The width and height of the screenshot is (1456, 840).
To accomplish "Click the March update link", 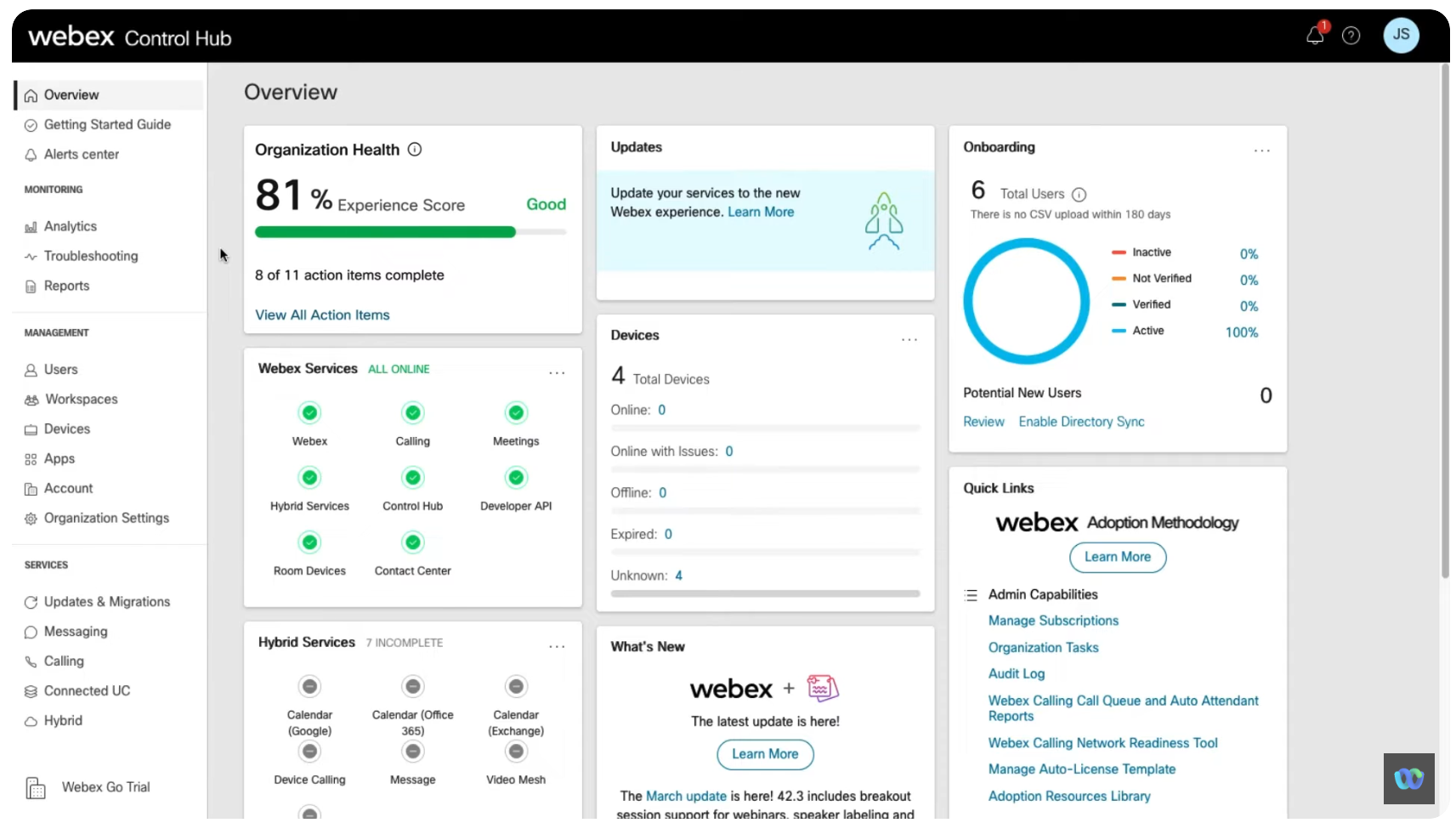I will (x=686, y=797).
